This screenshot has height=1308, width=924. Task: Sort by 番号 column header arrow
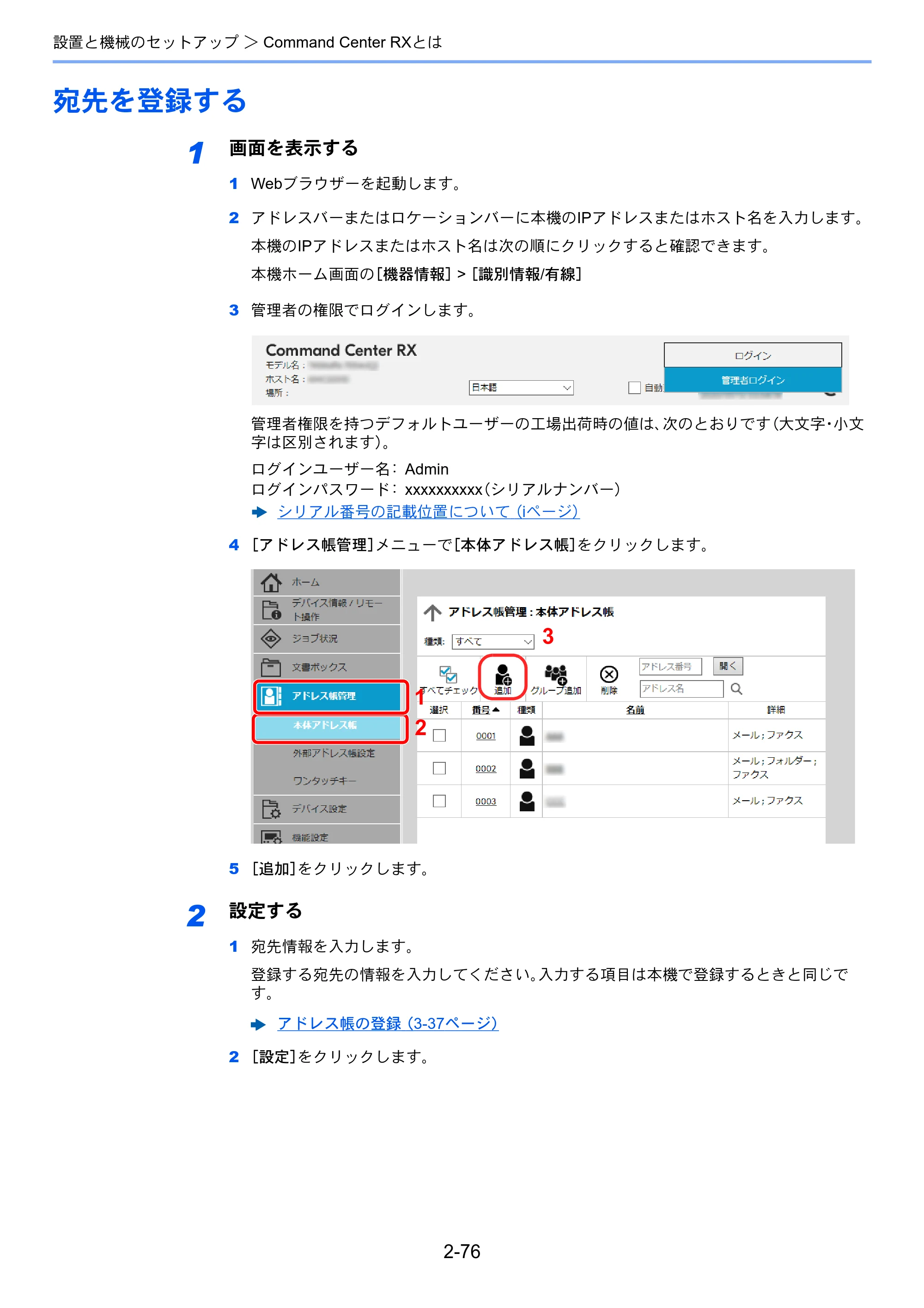coord(497,710)
